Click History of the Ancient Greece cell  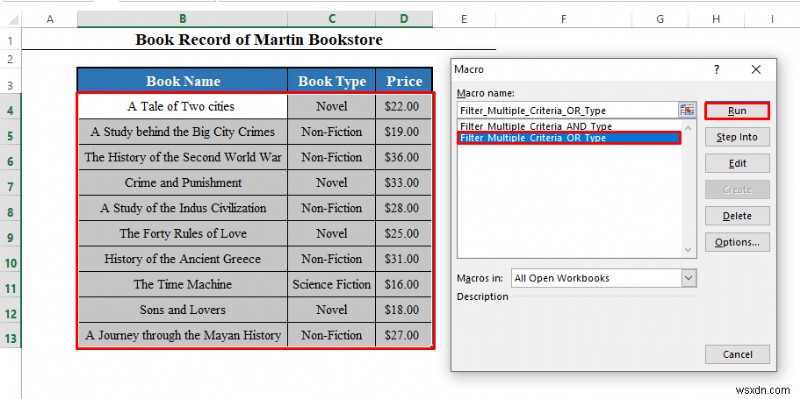(x=183, y=259)
